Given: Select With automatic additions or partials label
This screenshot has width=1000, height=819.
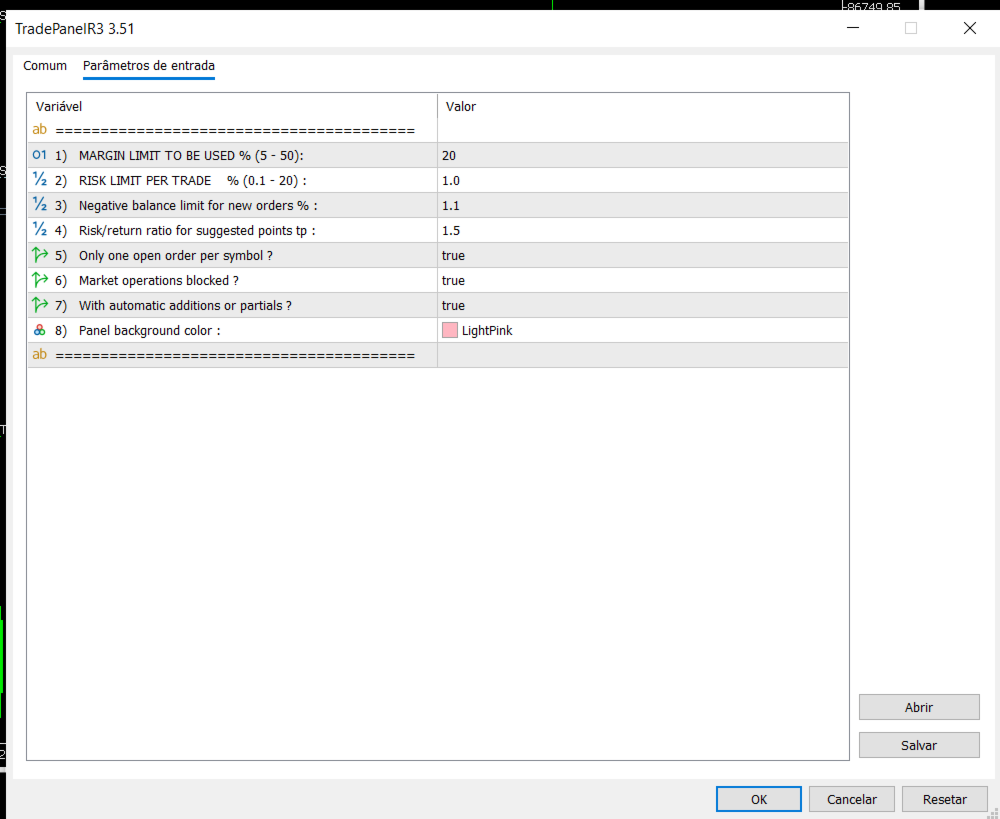Looking at the screenshot, I should click(186, 306).
